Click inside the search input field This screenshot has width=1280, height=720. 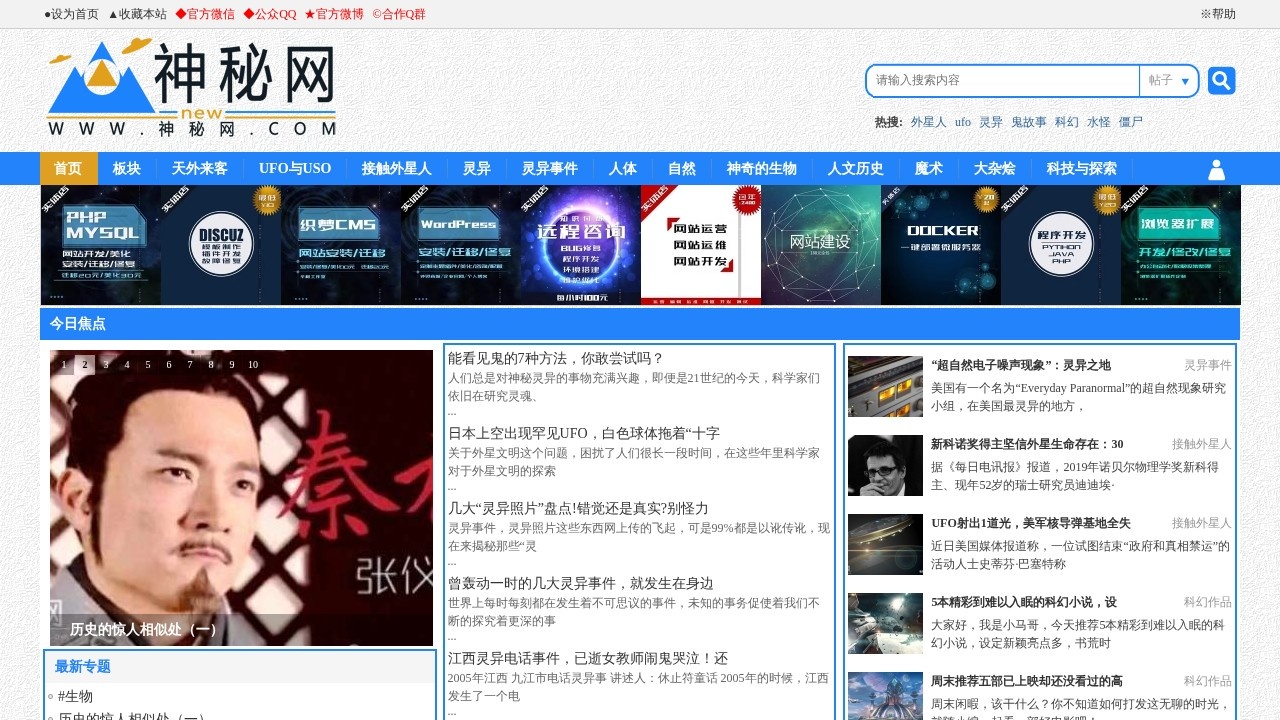coord(1000,80)
